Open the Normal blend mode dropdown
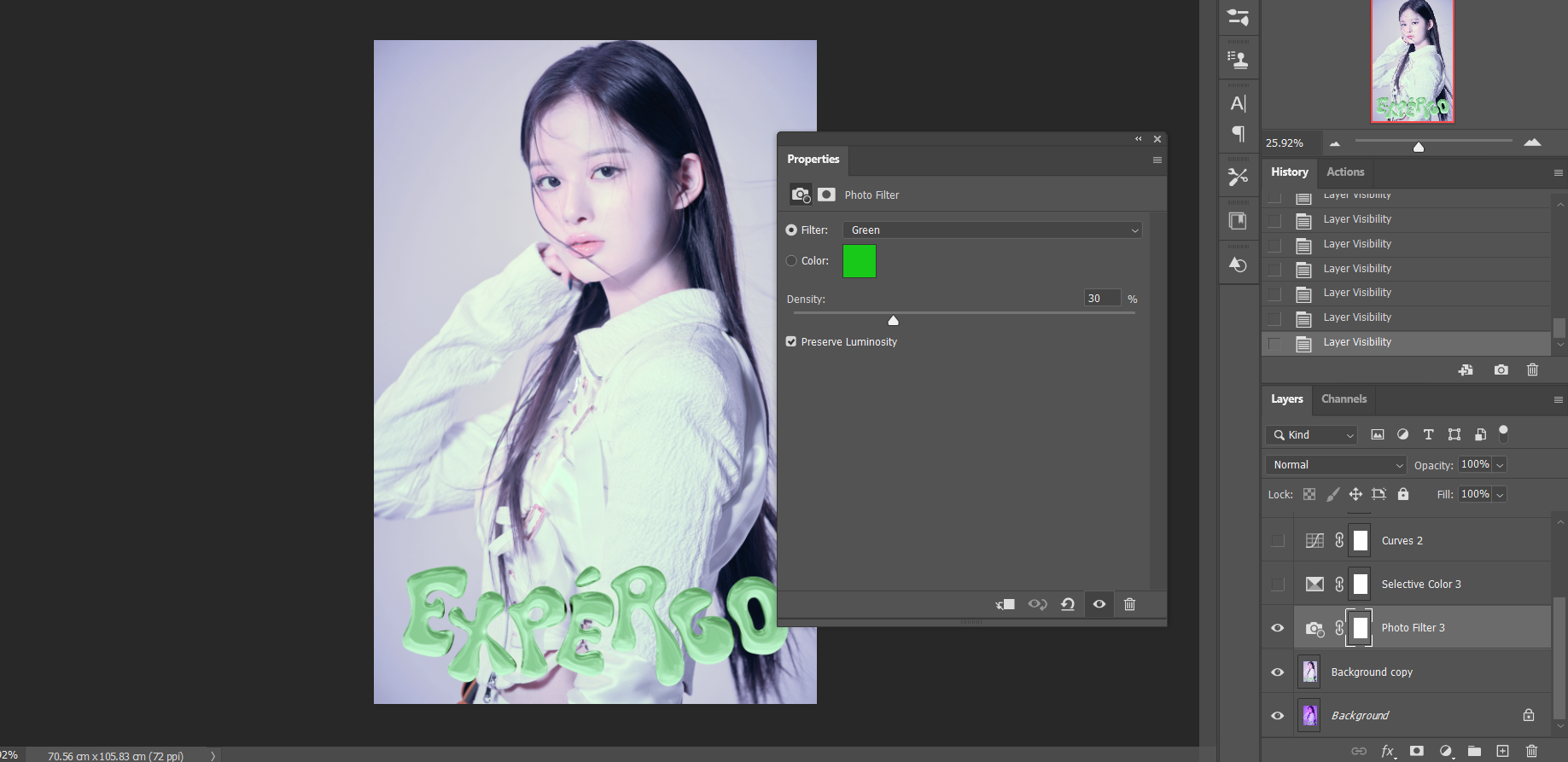 [x=1336, y=464]
